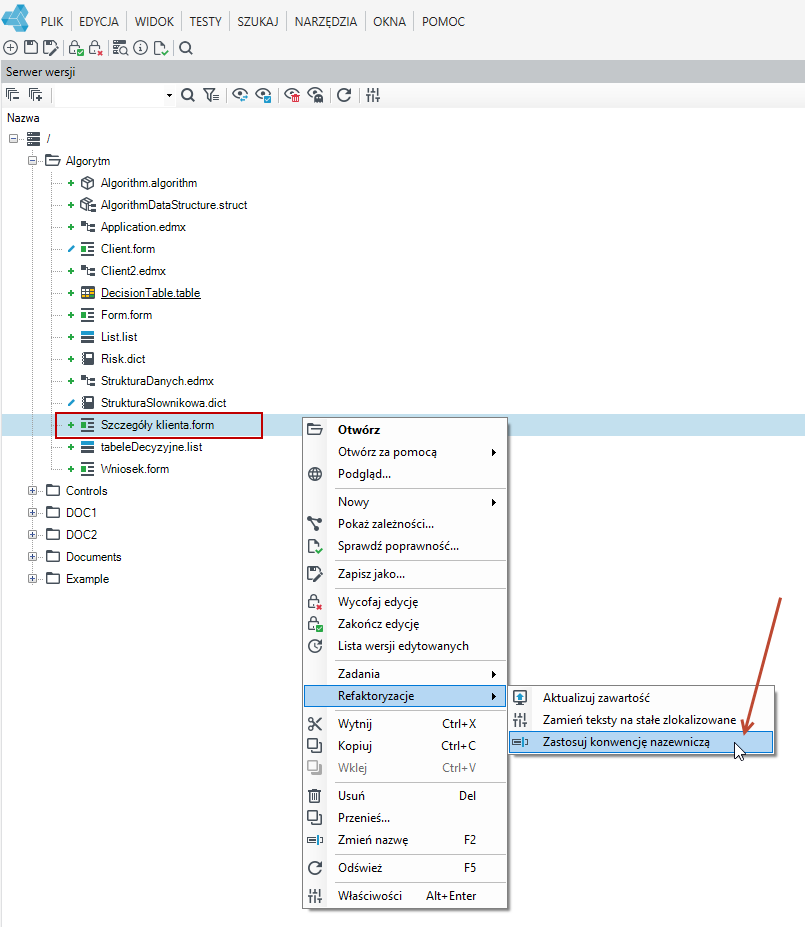This screenshot has width=805, height=927.
Task: Click the magnifier icon in the top toolbar
Action: coord(186,48)
